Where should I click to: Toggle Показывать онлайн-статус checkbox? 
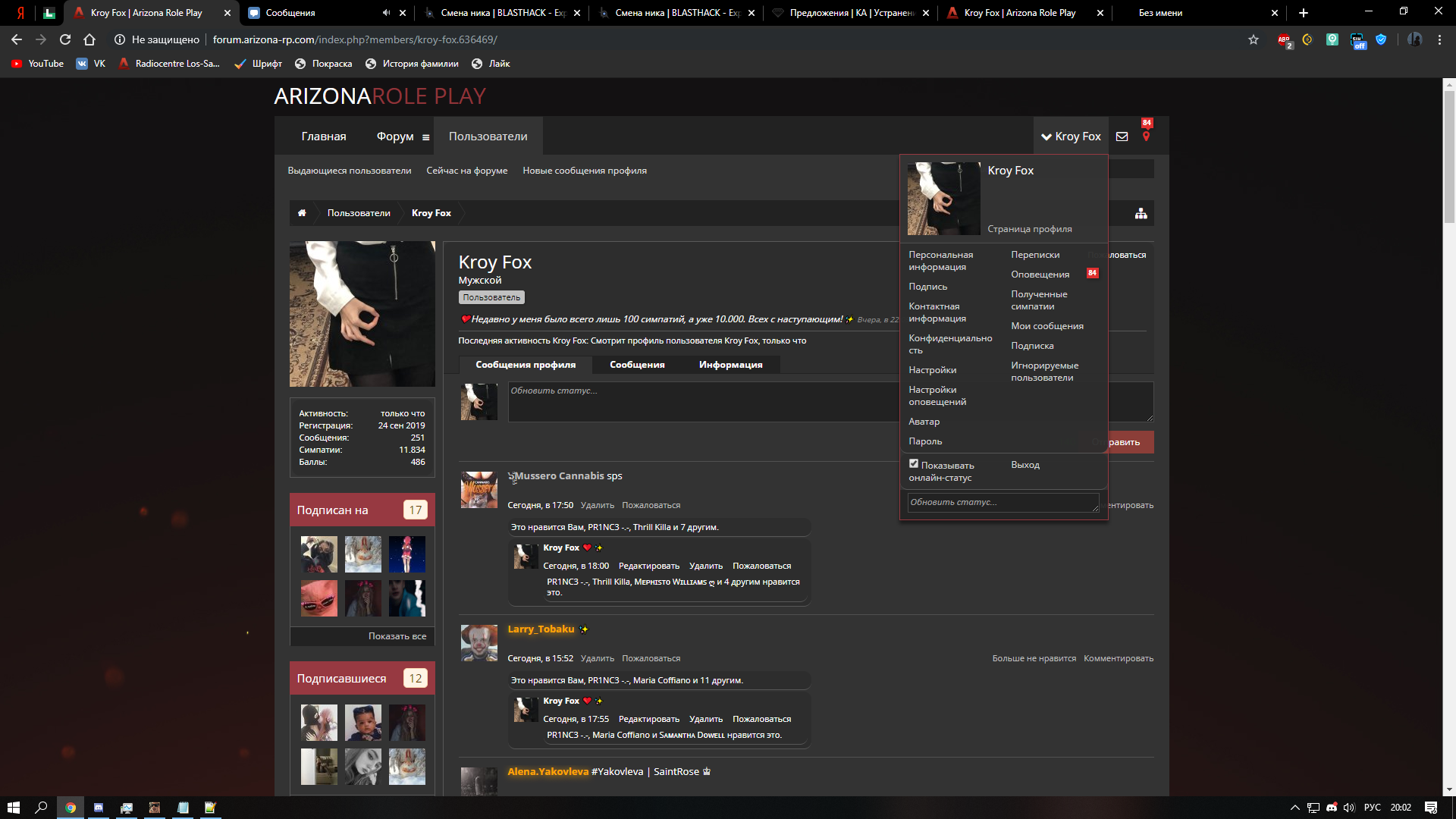point(914,463)
